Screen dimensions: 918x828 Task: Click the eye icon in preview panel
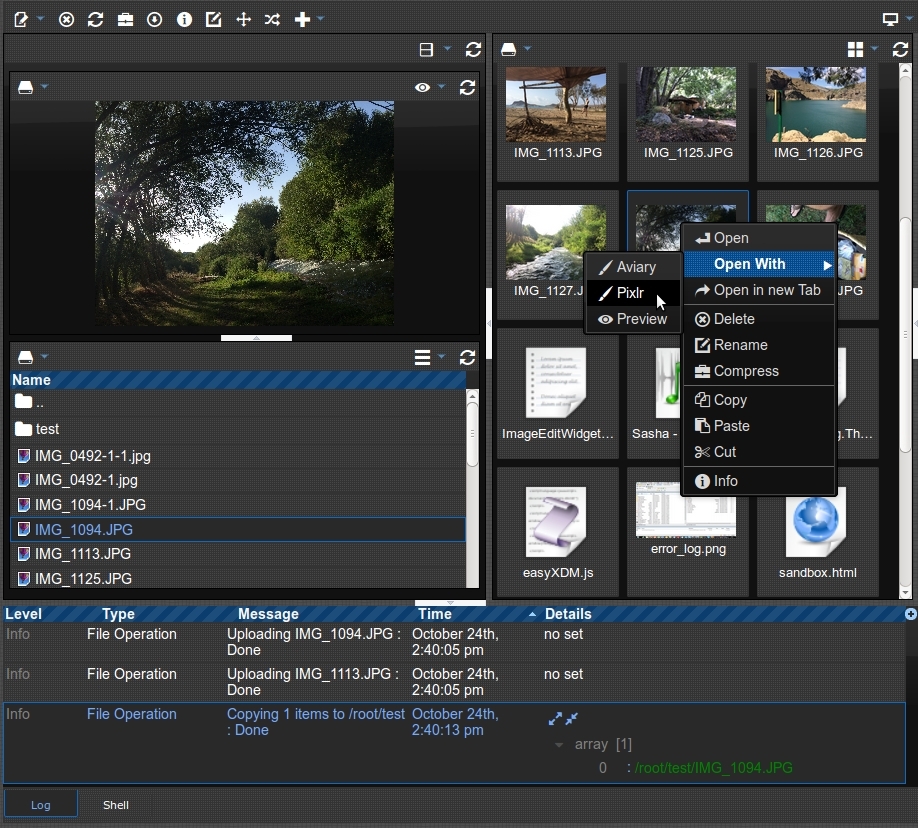(423, 88)
